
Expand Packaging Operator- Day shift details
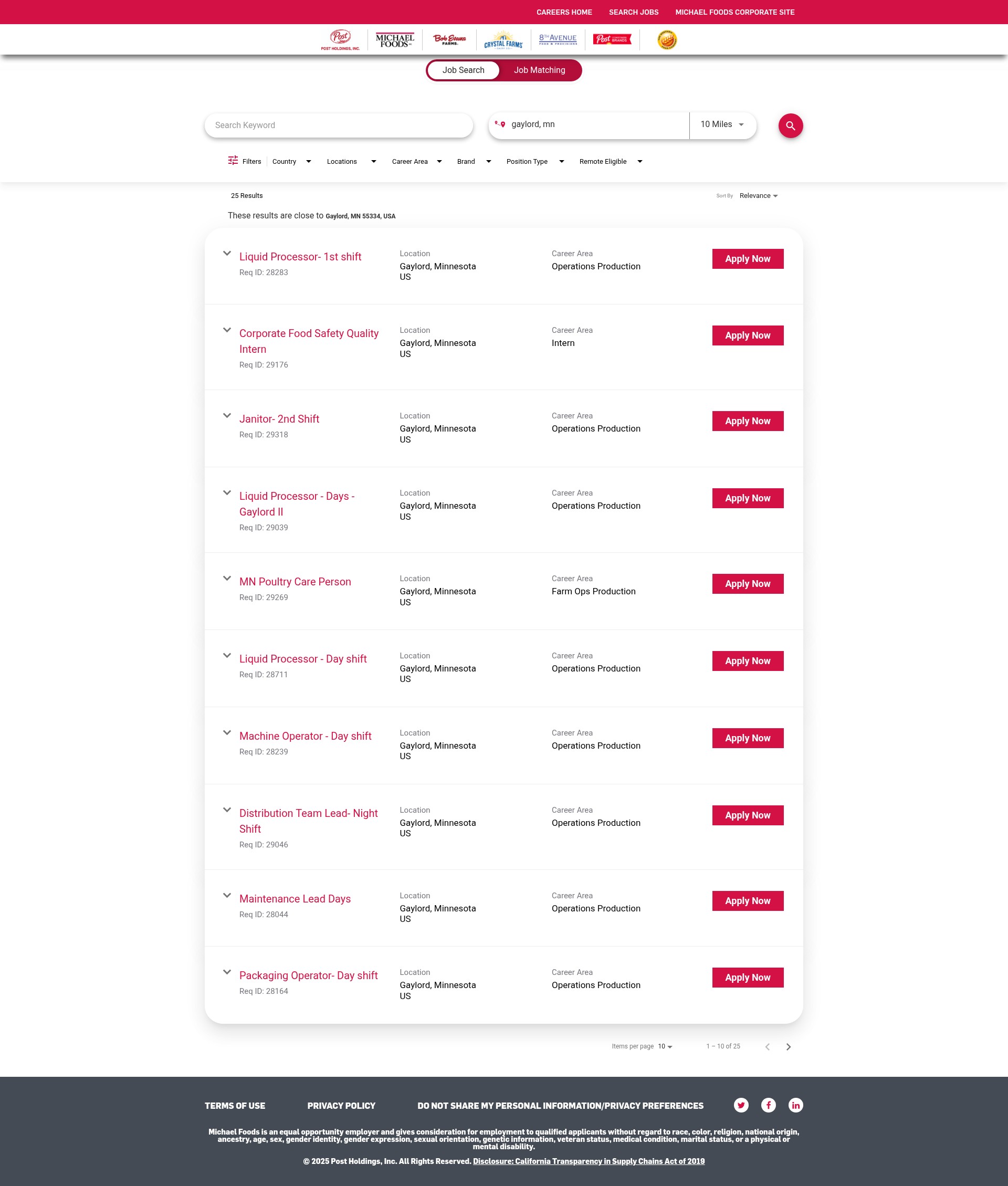[x=227, y=972]
